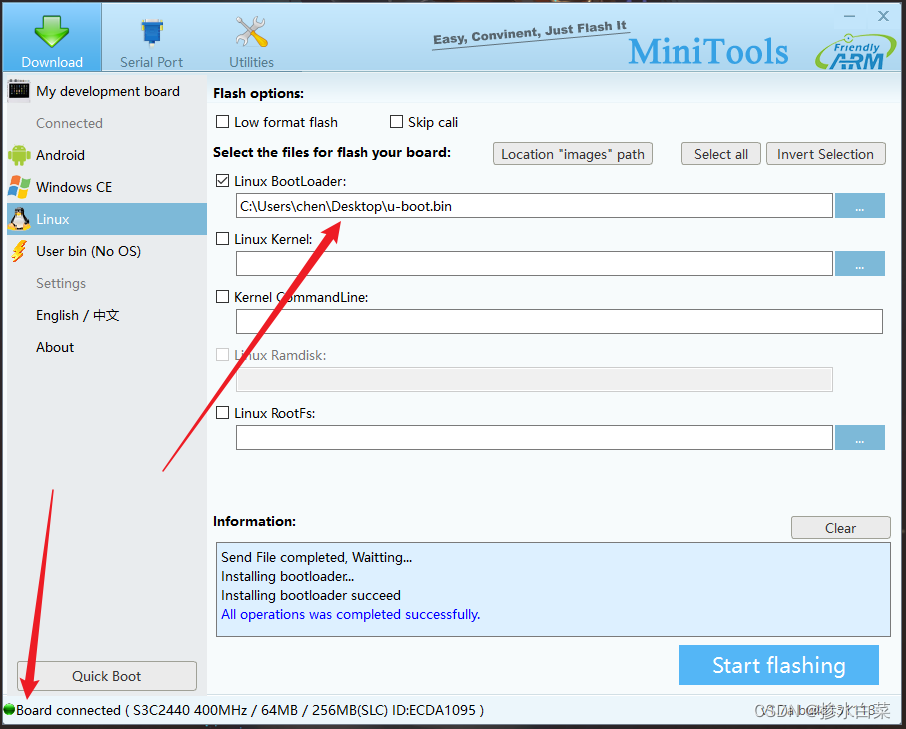Image resolution: width=906 pixels, height=729 pixels.
Task: Click the Start flashing button
Action: pyautogui.click(x=779, y=665)
